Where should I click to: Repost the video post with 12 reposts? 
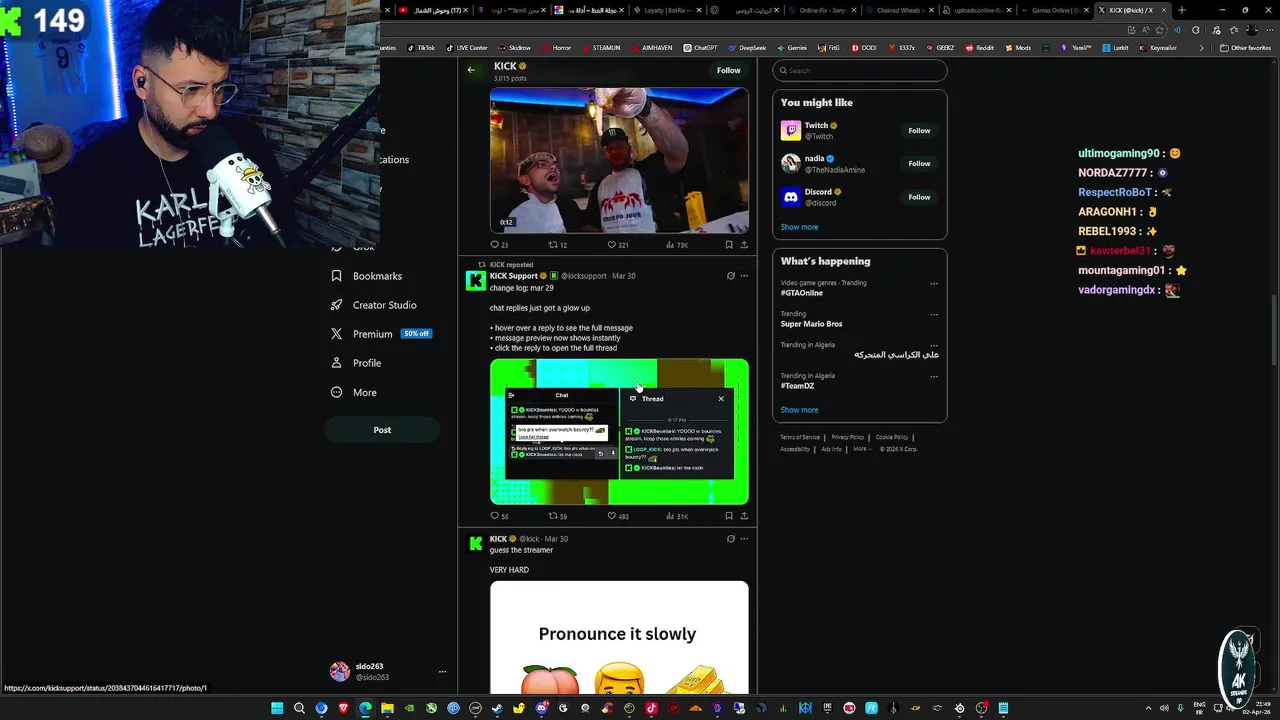(558, 245)
